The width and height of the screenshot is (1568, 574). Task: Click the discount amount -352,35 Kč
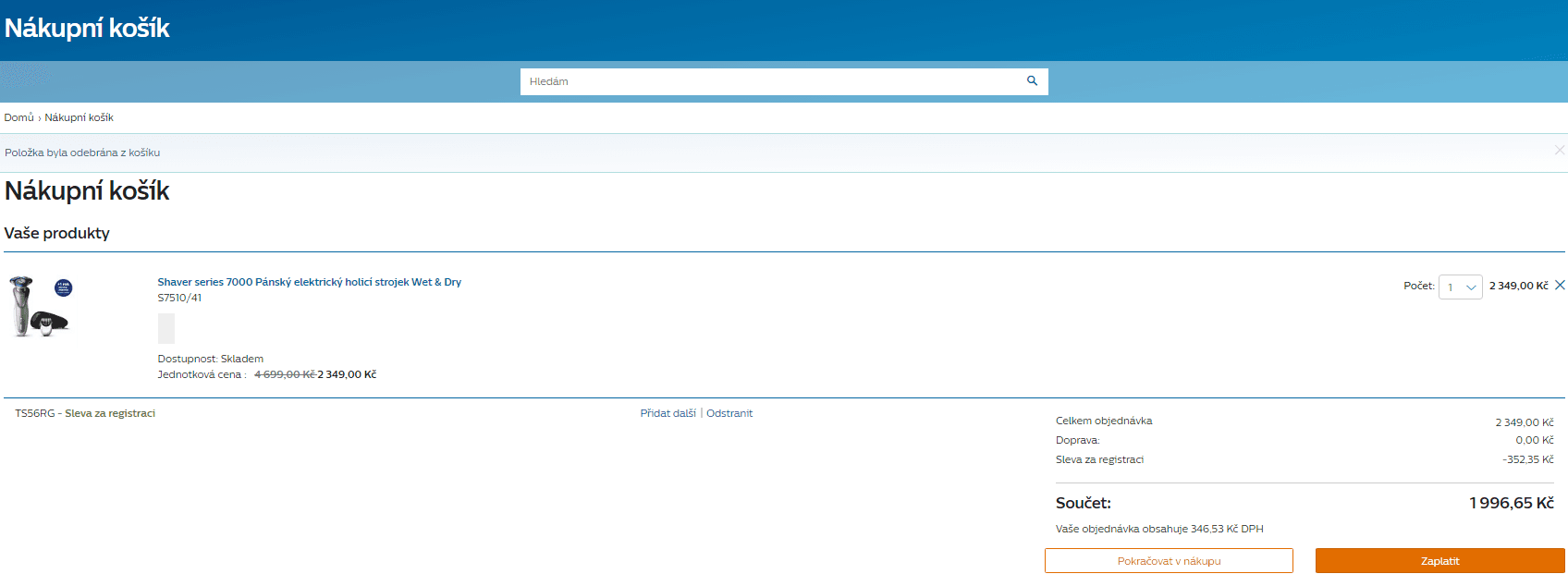1528,459
